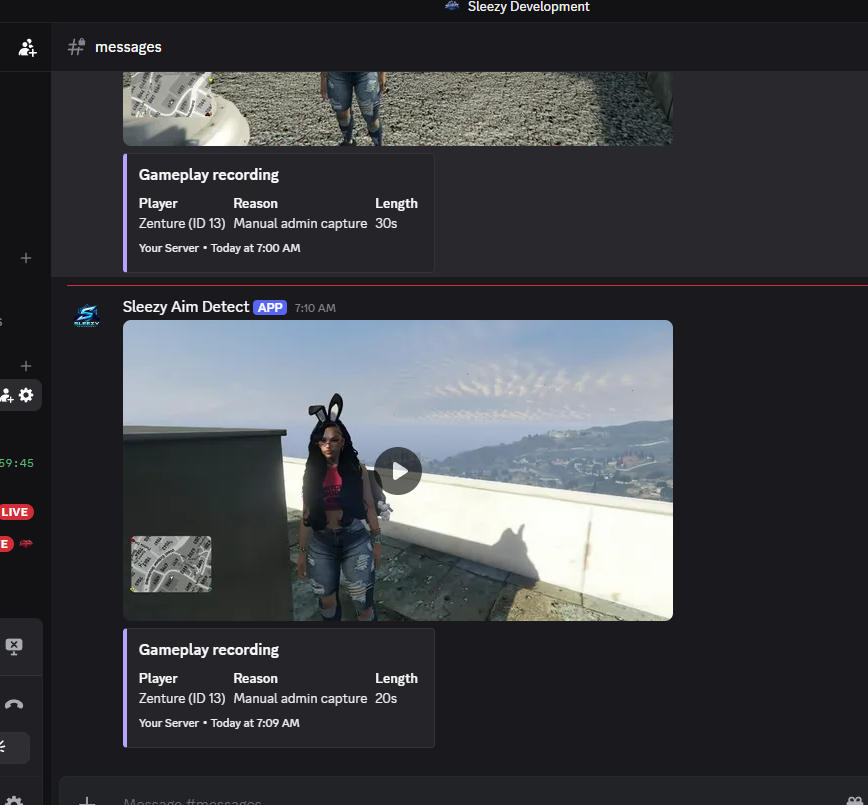
Task: Click the invite-people icon beside the sidebar gear
Action: coord(7,395)
